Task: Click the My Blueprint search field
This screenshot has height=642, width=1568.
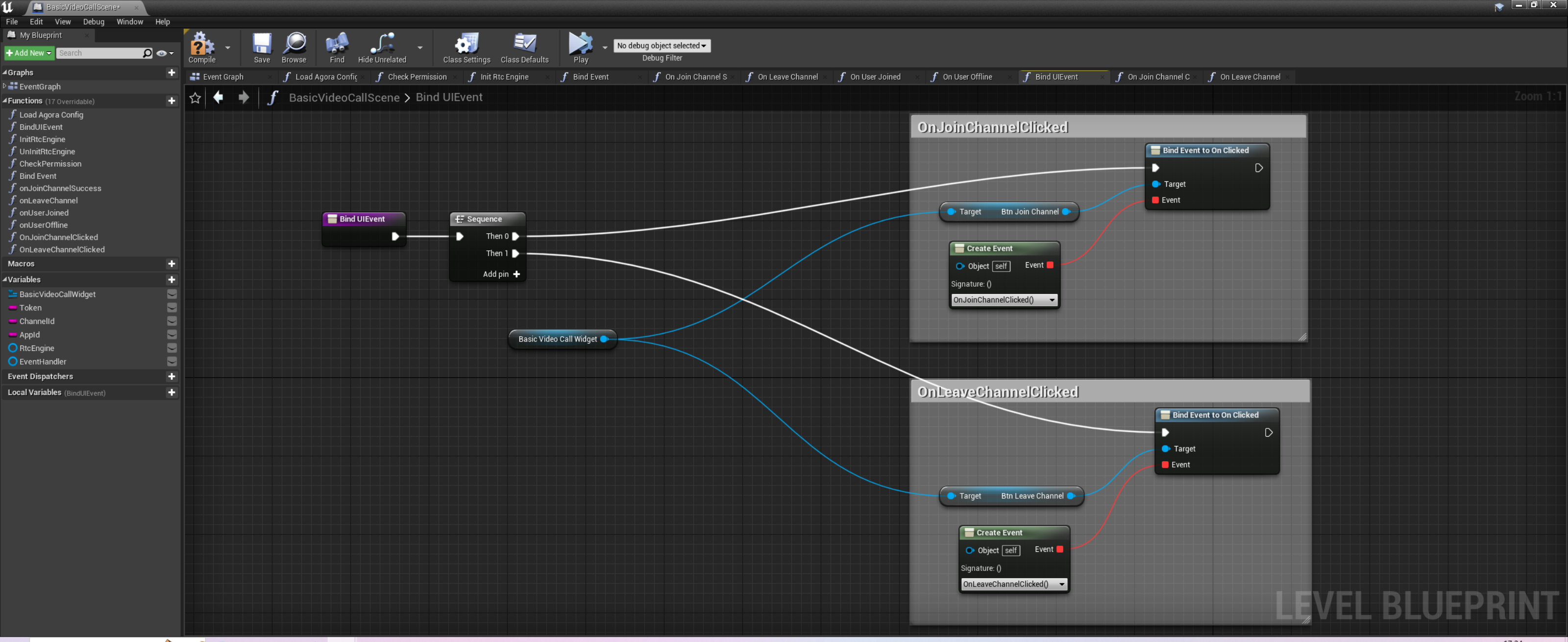Action: pos(99,53)
